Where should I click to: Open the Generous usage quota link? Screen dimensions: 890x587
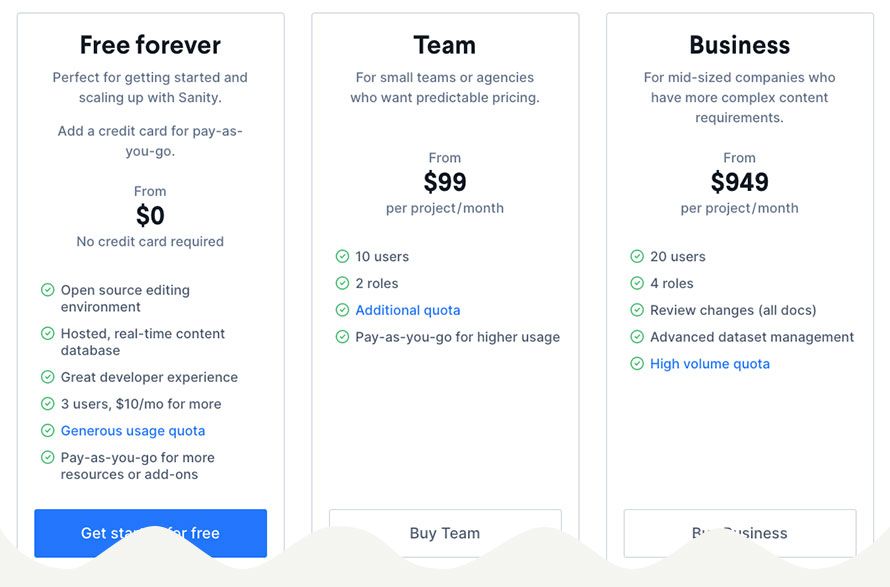click(x=133, y=431)
